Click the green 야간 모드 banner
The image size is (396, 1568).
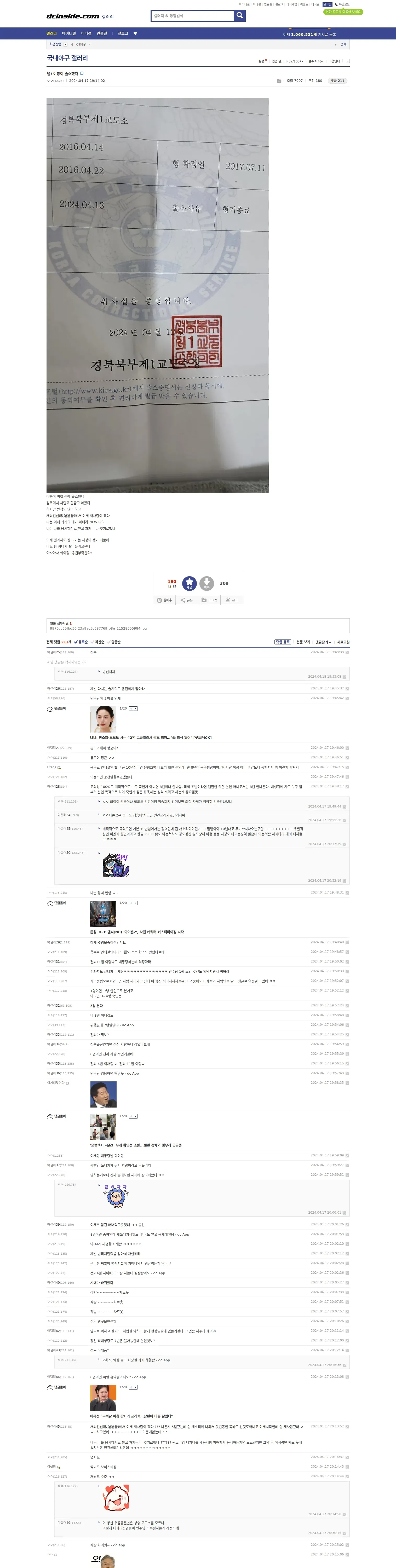coord(343,11)
